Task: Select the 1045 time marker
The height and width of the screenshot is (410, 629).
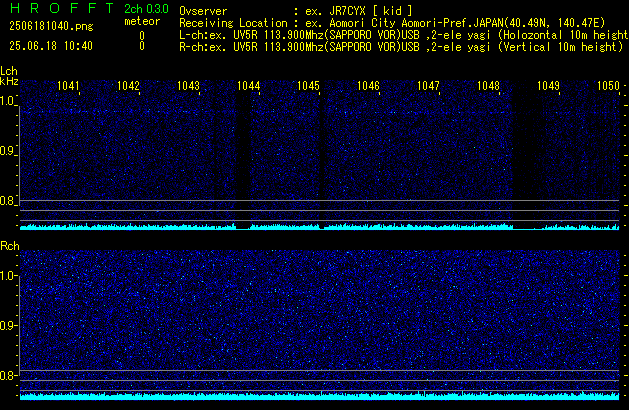Action: point(308,86)
